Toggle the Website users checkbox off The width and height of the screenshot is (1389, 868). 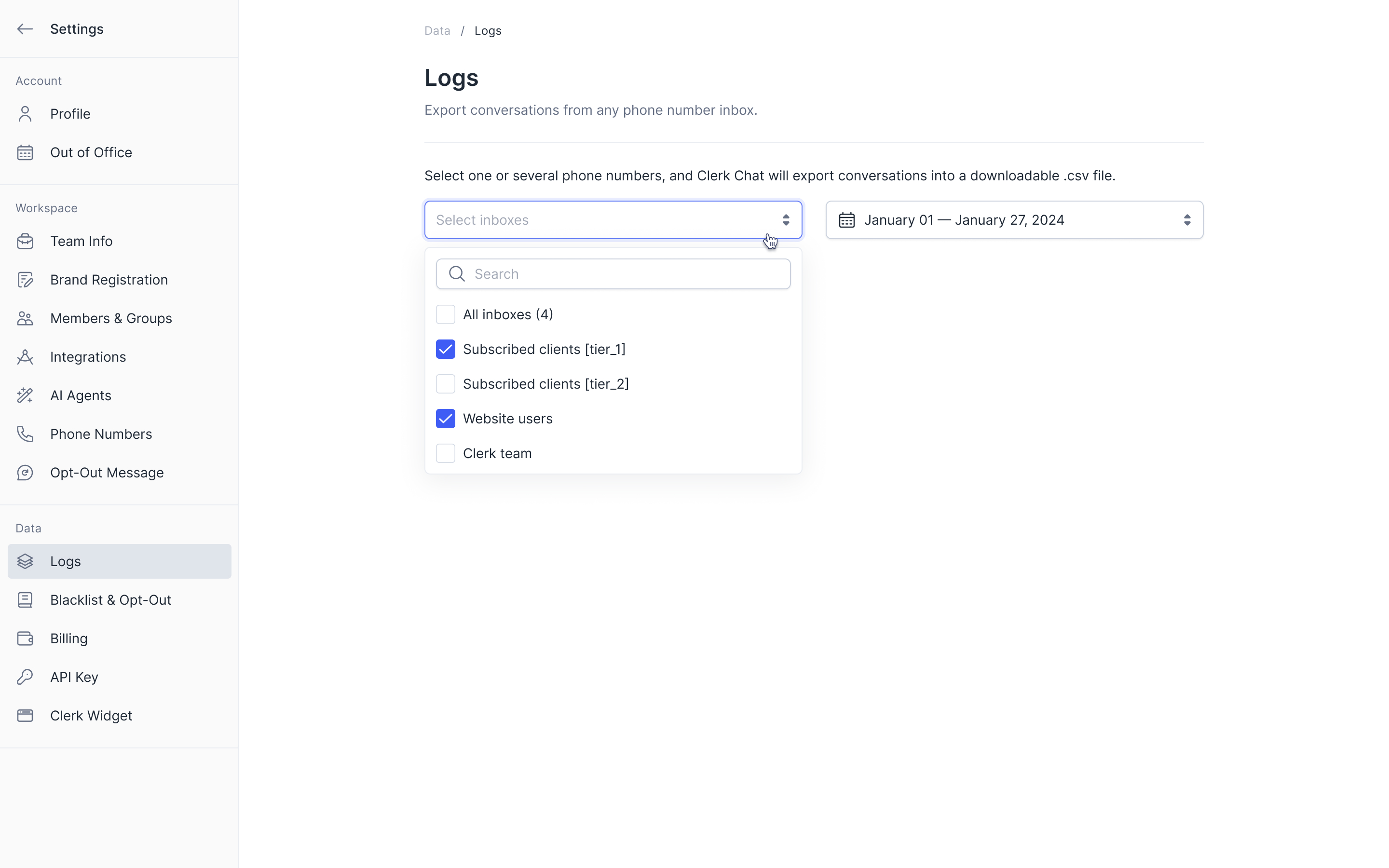click(446, 418)
